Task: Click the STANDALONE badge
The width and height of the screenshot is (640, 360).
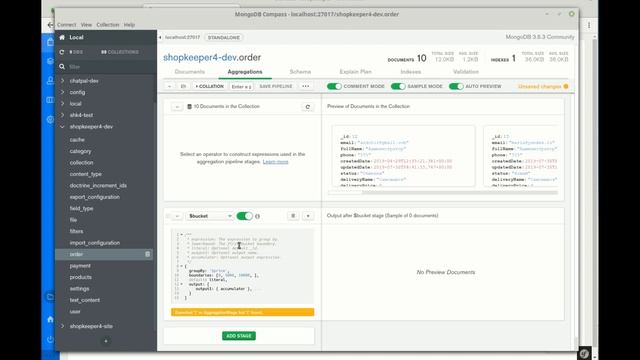Action: 224,38
